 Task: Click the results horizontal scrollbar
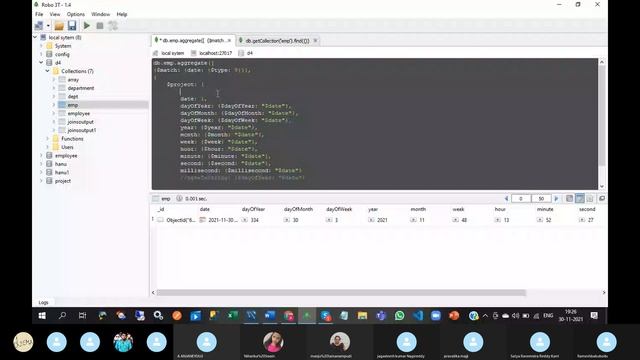tap(341, 293)
